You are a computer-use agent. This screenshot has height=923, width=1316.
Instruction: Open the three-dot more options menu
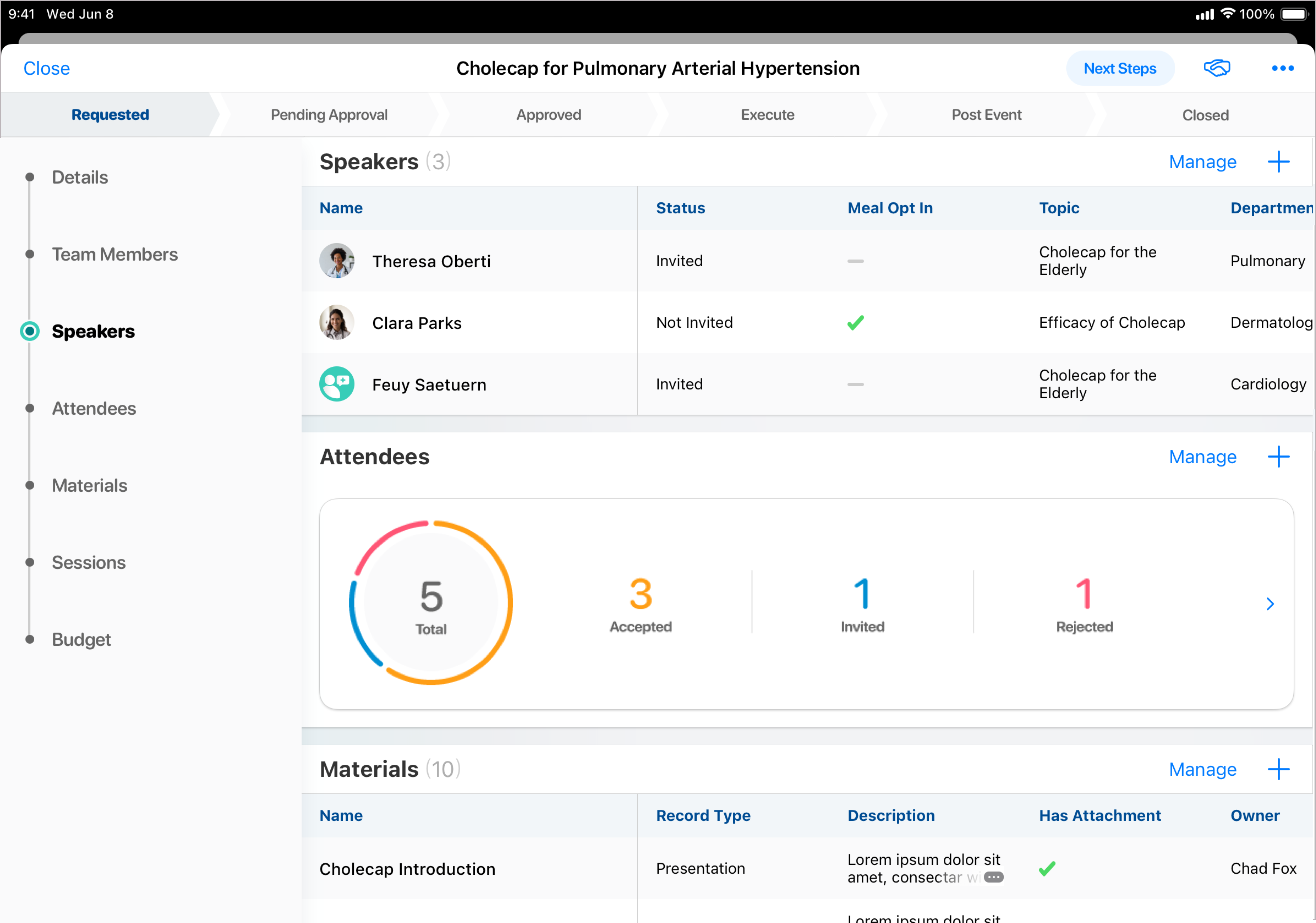[1282, 68]
